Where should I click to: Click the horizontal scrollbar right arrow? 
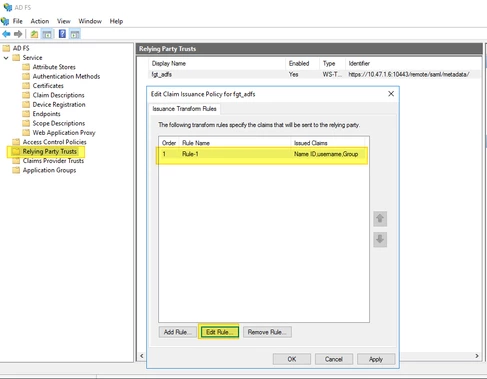477,356
